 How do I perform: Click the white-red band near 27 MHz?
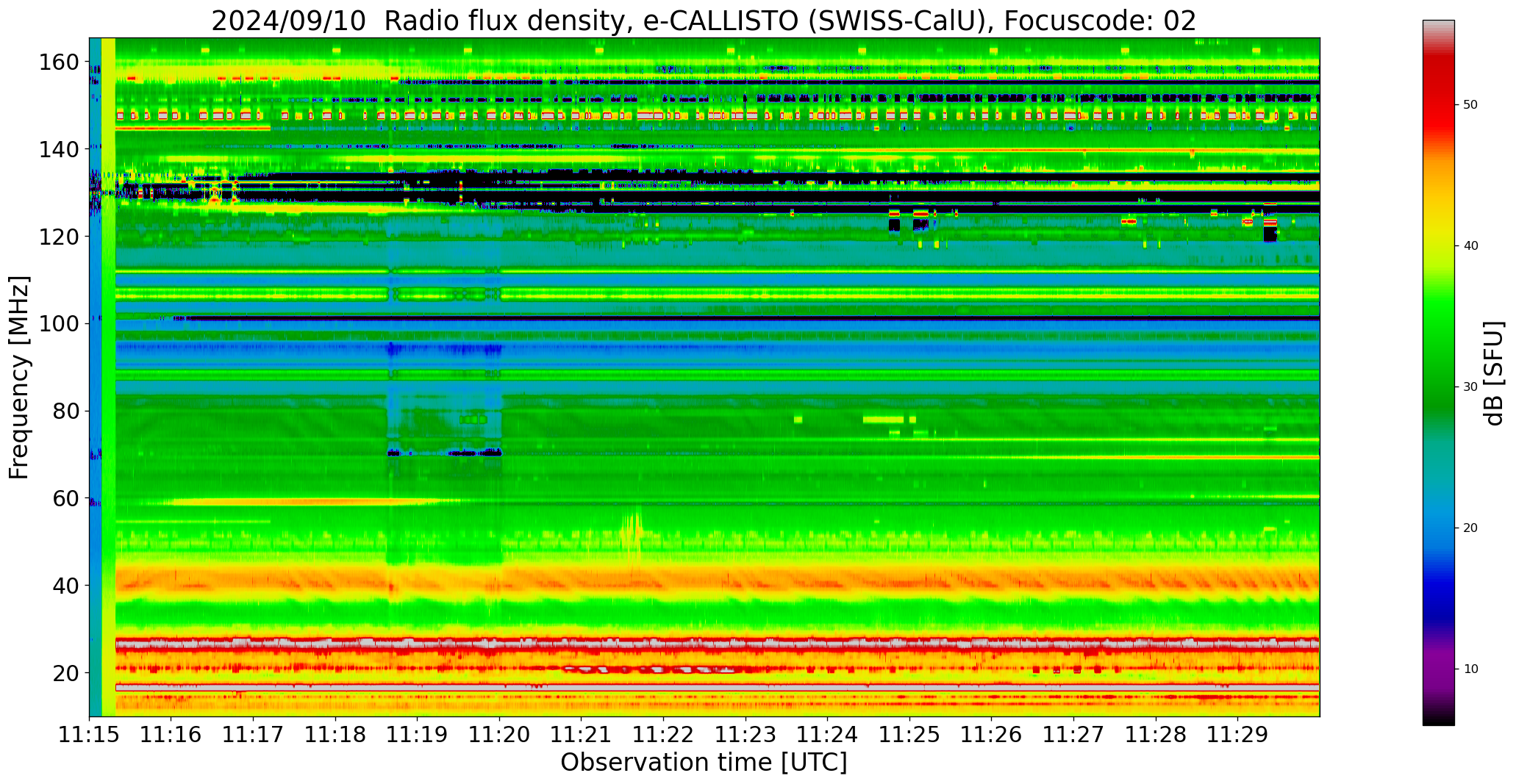[718, 644]
